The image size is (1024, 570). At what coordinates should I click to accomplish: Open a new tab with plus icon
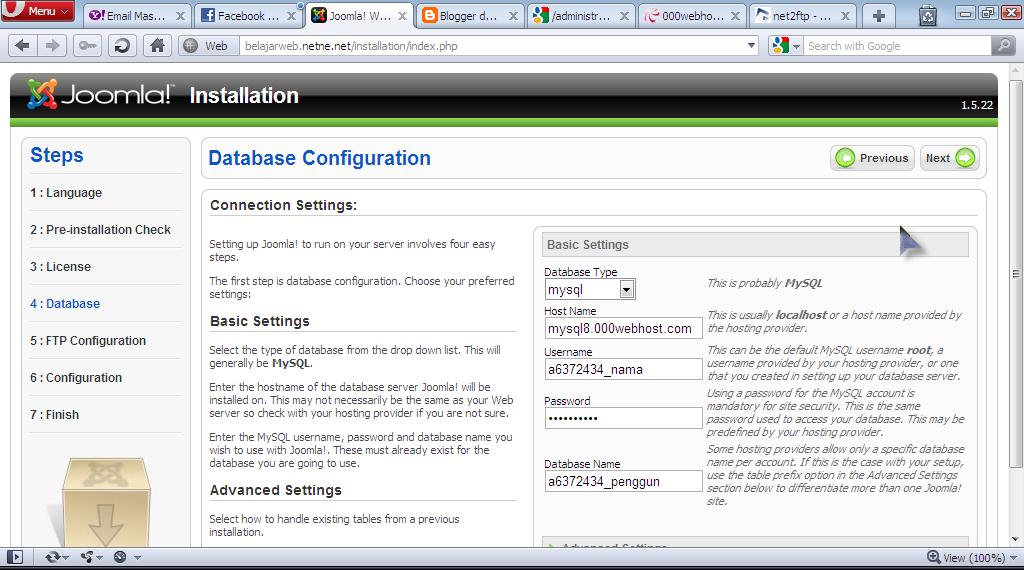pos(879,16)
